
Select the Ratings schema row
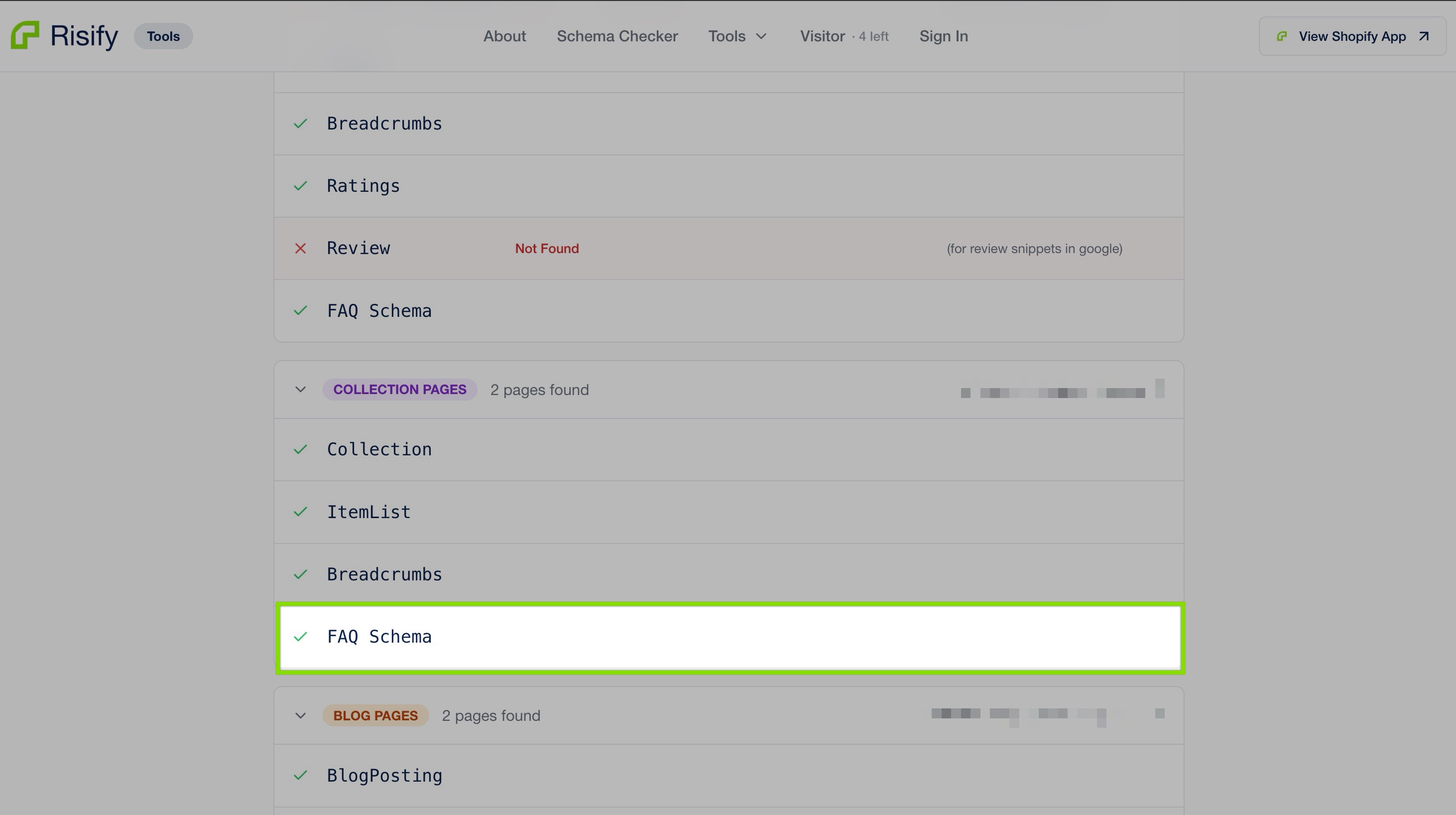point(728,186)
